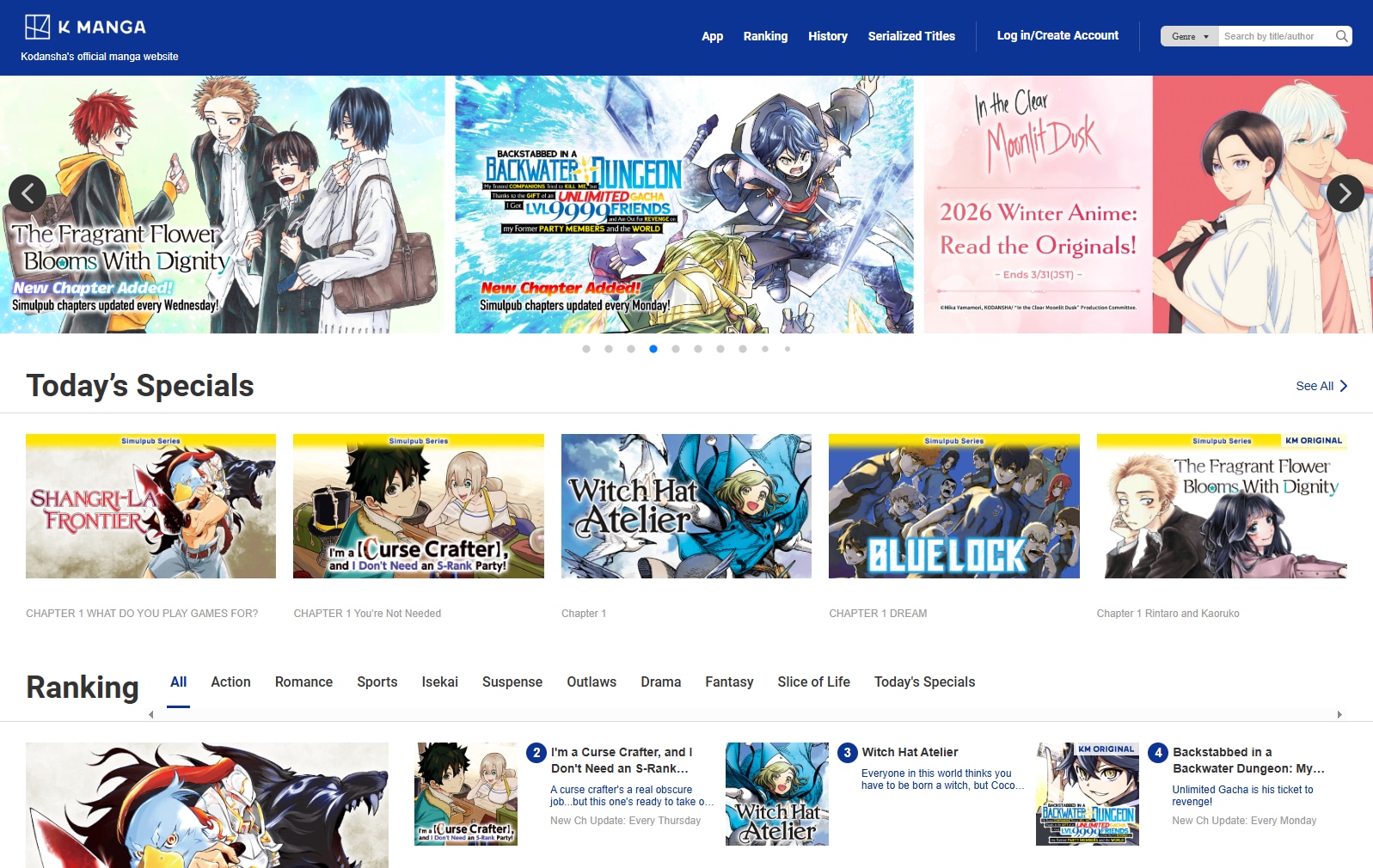1373x868 pixels.
Task: Select the ninth carousel dot
Action: [765, 349]
